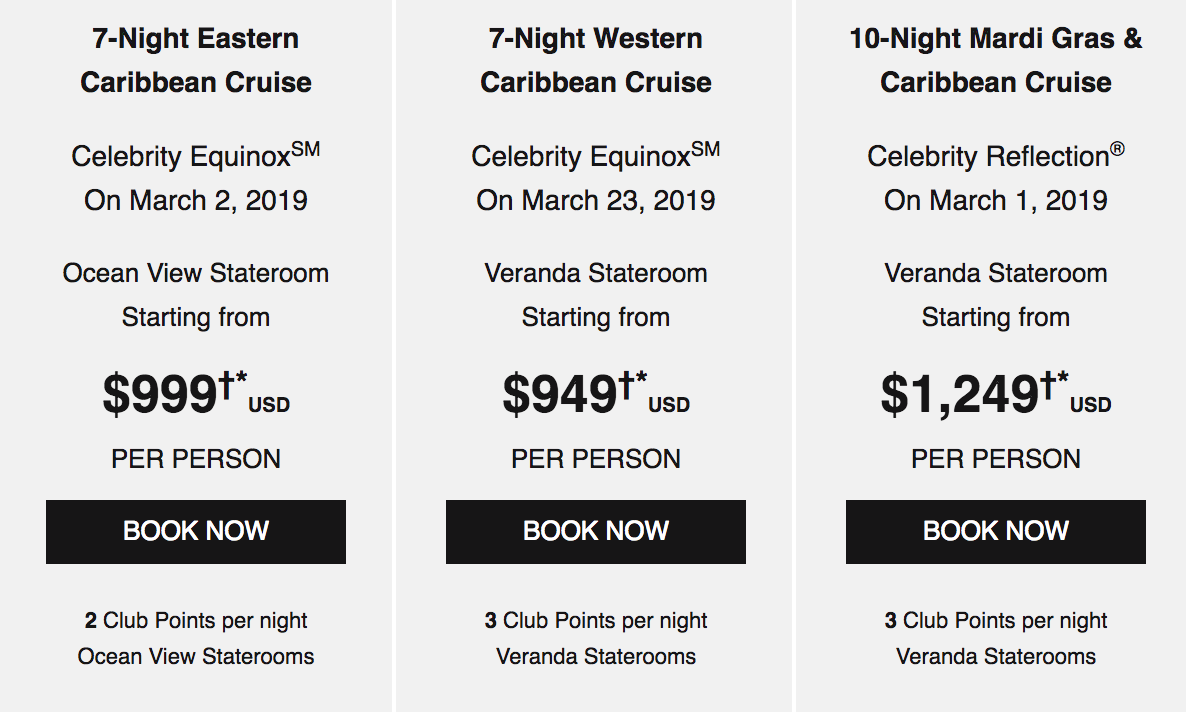Select the 7-Night Eastern Caribbean Cruise title
1186x712 pixels.
[x=196, y=61]
